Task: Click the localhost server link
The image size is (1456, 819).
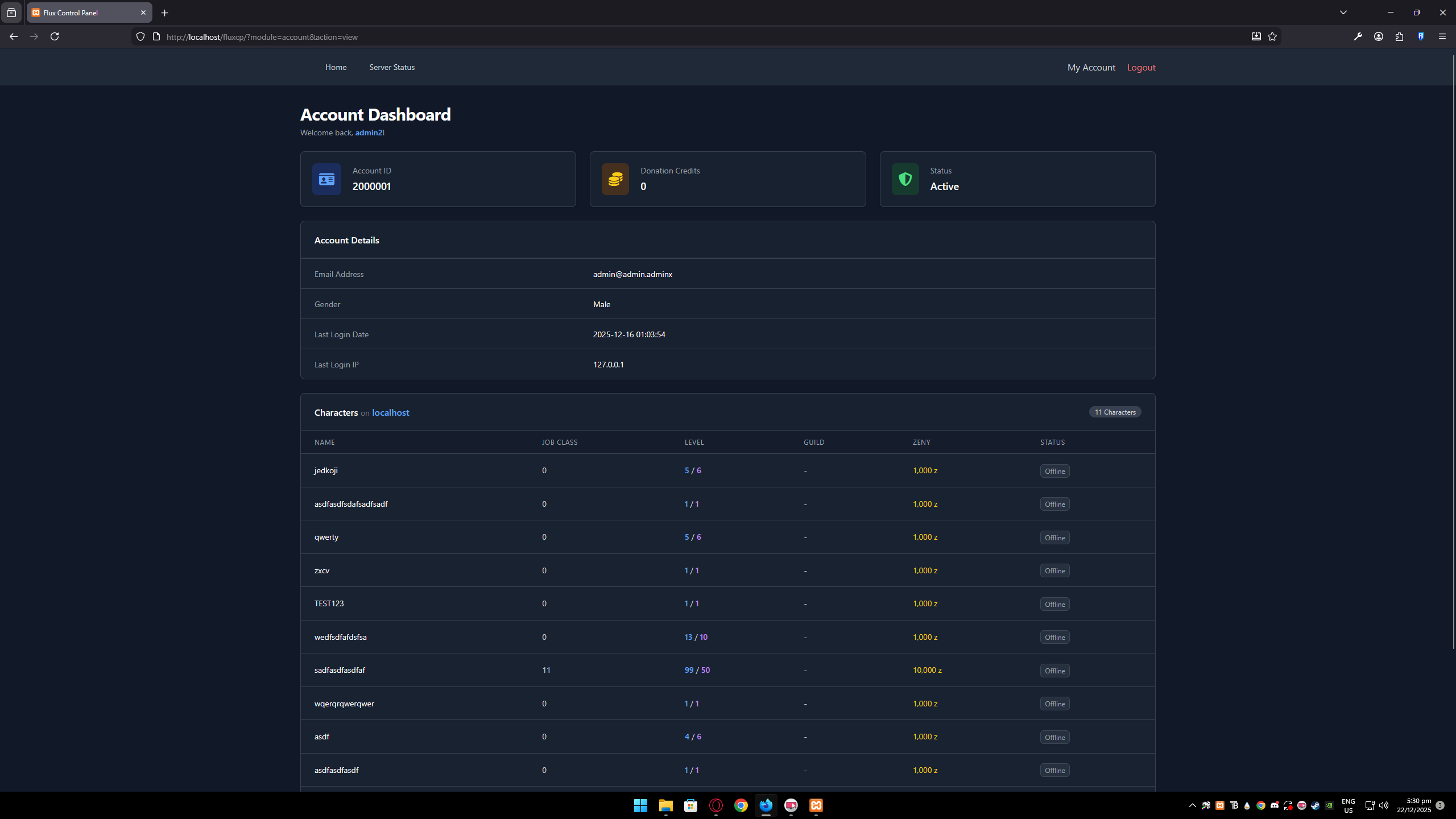Action: pos(390,412)
